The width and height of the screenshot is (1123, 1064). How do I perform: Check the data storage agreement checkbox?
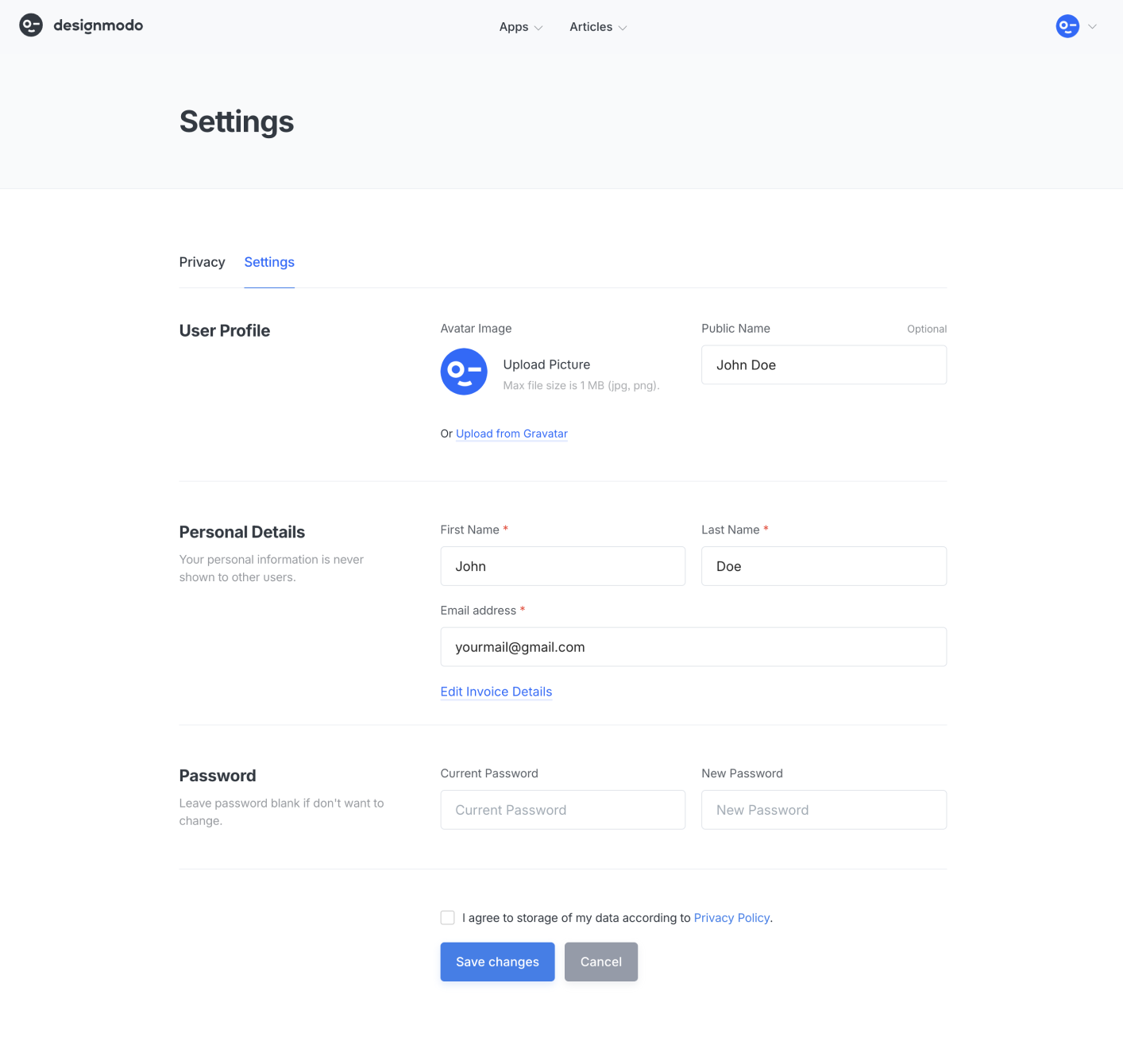pos(448,918)
